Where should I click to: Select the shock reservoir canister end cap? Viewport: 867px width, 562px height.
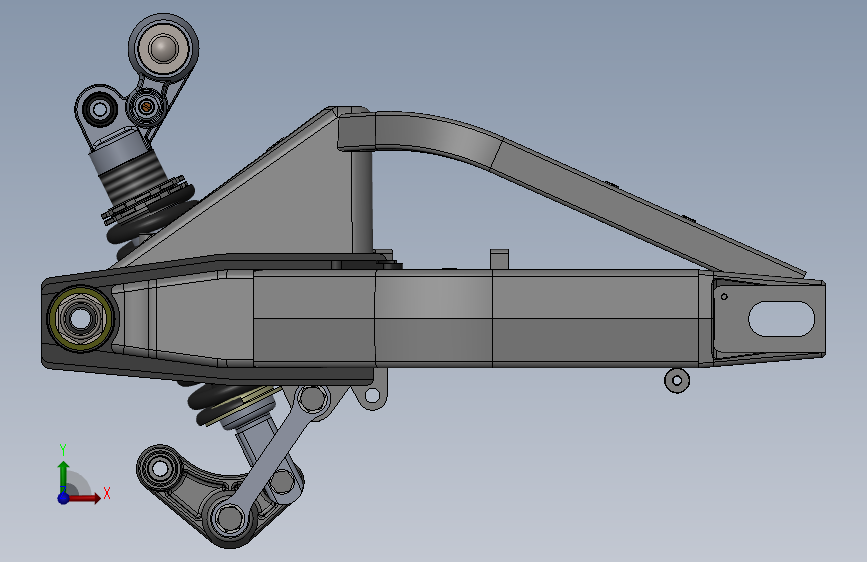(x=163, y=48)
